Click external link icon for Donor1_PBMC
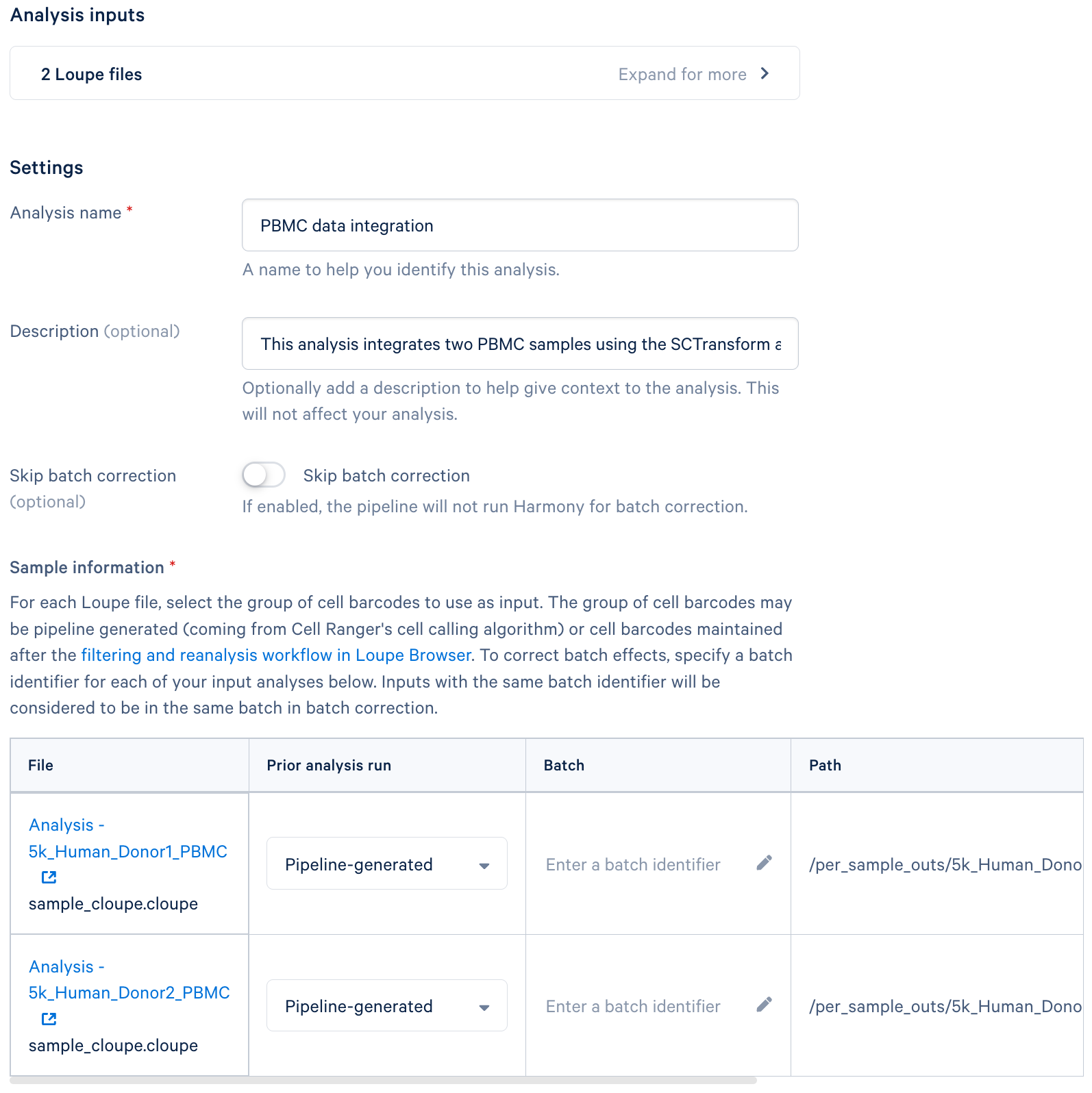Viewport: 1092px width, 1093px height. (x=49, y=877)
